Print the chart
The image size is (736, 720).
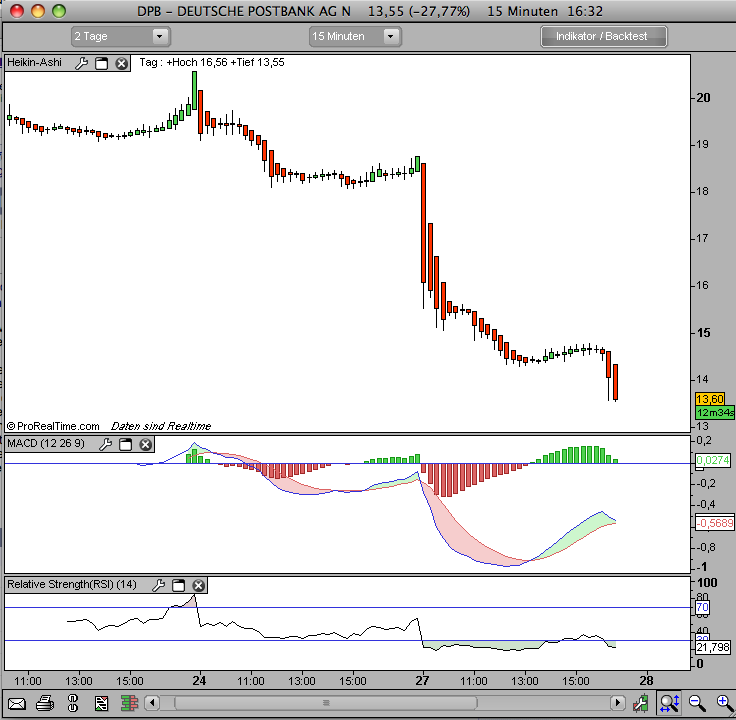pos(45,703)
